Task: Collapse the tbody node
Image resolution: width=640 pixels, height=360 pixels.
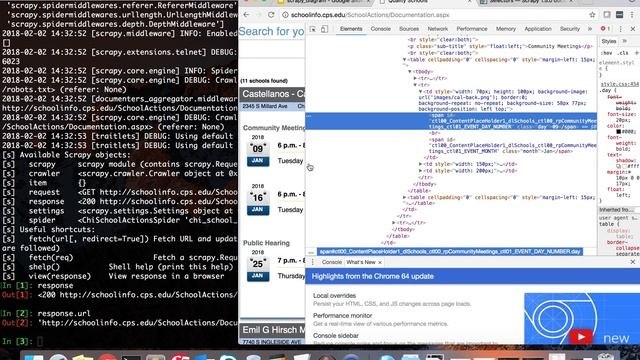Action: tap(410, 71)
